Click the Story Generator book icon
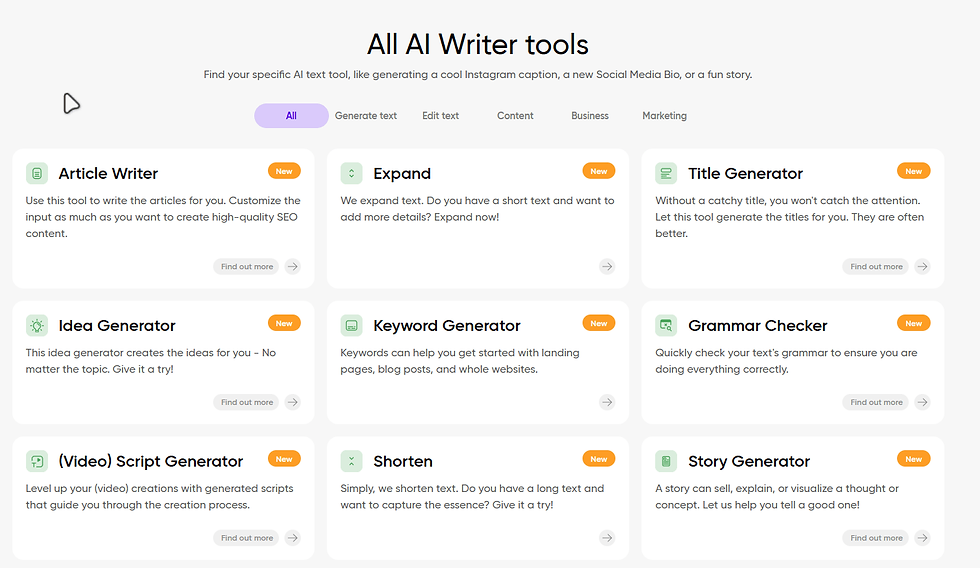The width and height of the screenshot is (980, 568). (x=666, y=461)
